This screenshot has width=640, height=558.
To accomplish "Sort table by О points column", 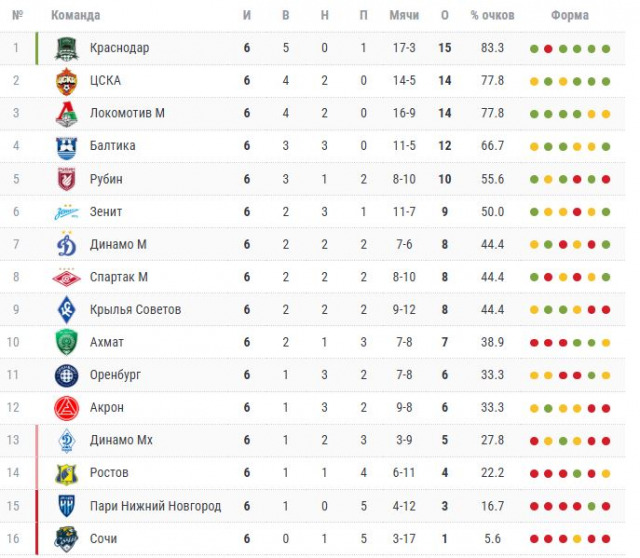I will pos(443,16).
